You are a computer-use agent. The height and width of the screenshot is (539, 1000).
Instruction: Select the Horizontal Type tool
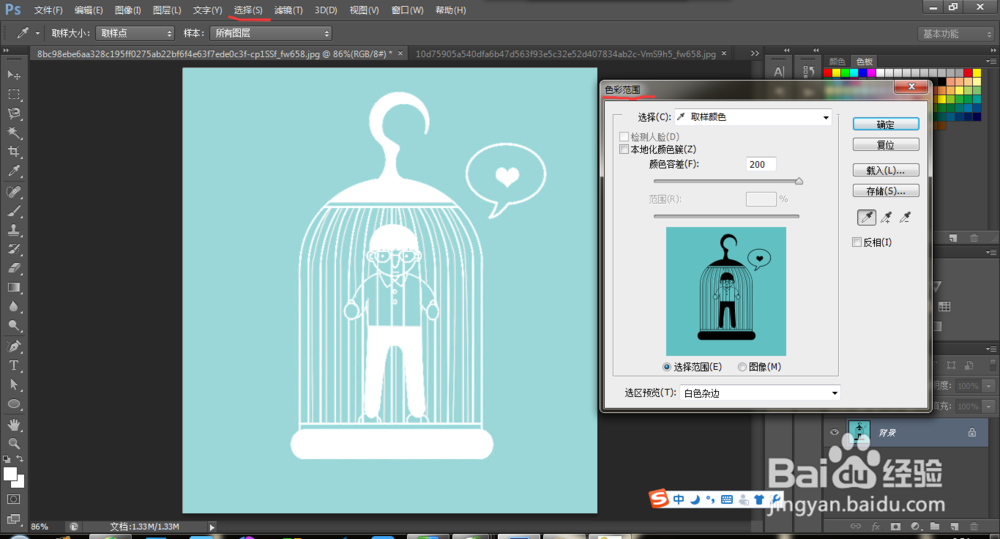13,365
